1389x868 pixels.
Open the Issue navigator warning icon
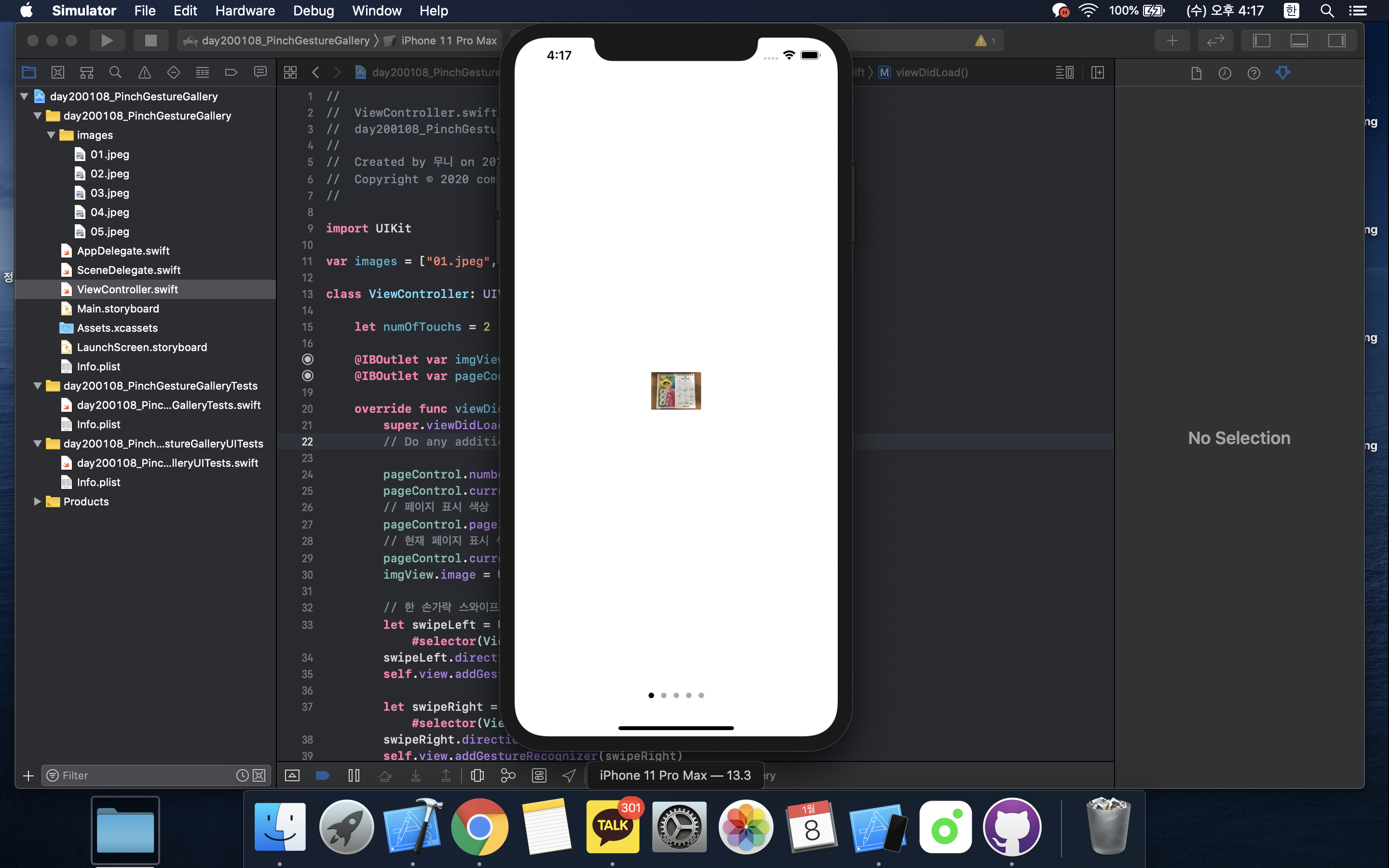point(145,72)
